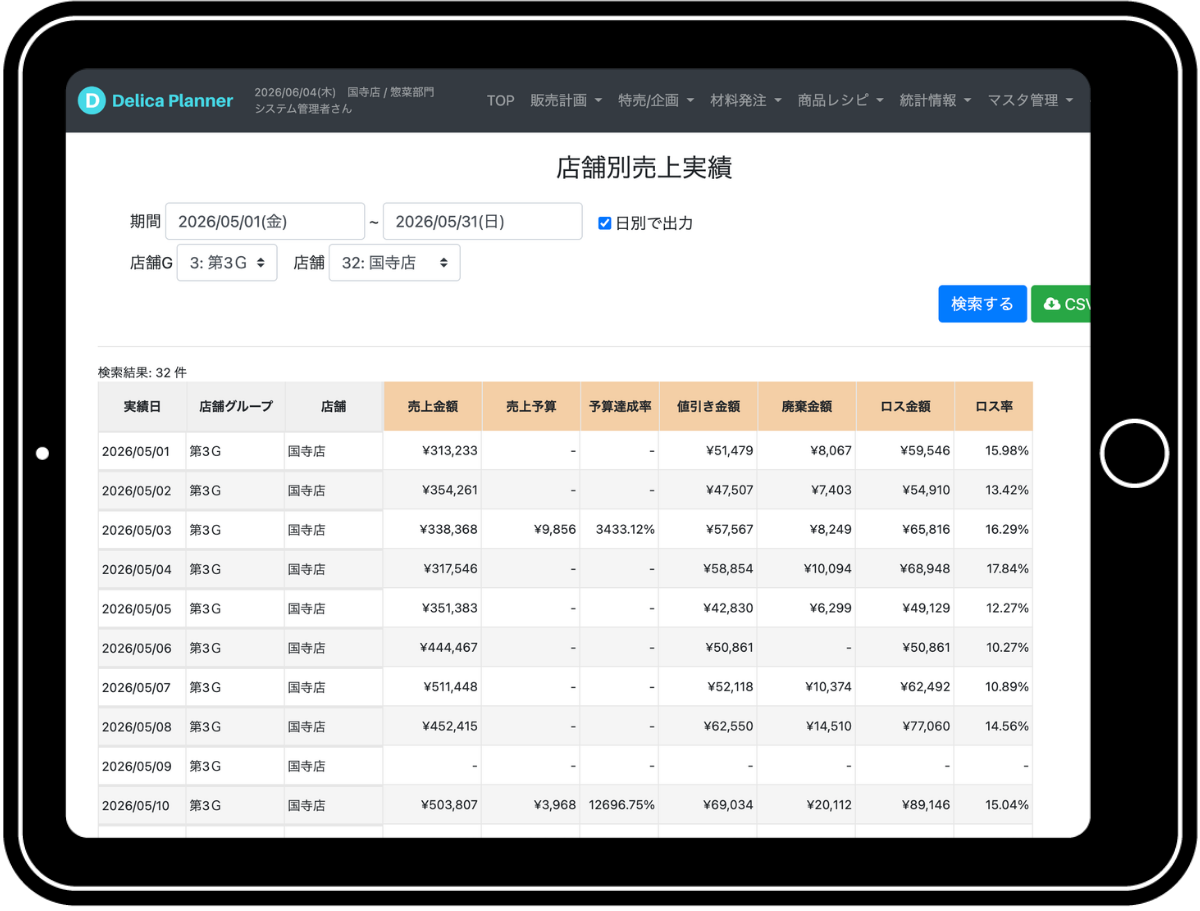1200x911 pixels.
Task: Click the 検索結果: 32 件 result count
Action: [142, 372]
